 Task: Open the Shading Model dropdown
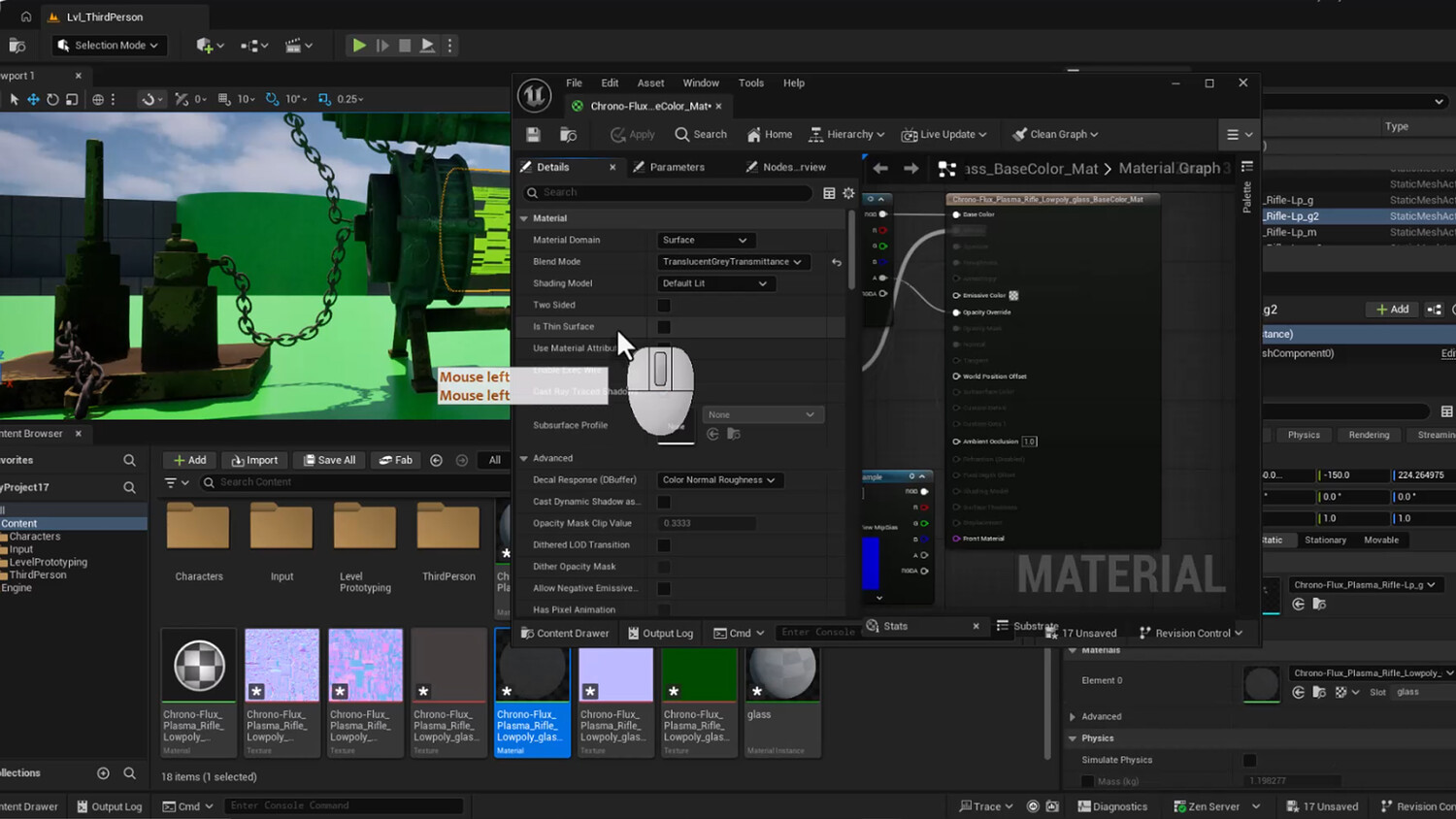[715, 283]
